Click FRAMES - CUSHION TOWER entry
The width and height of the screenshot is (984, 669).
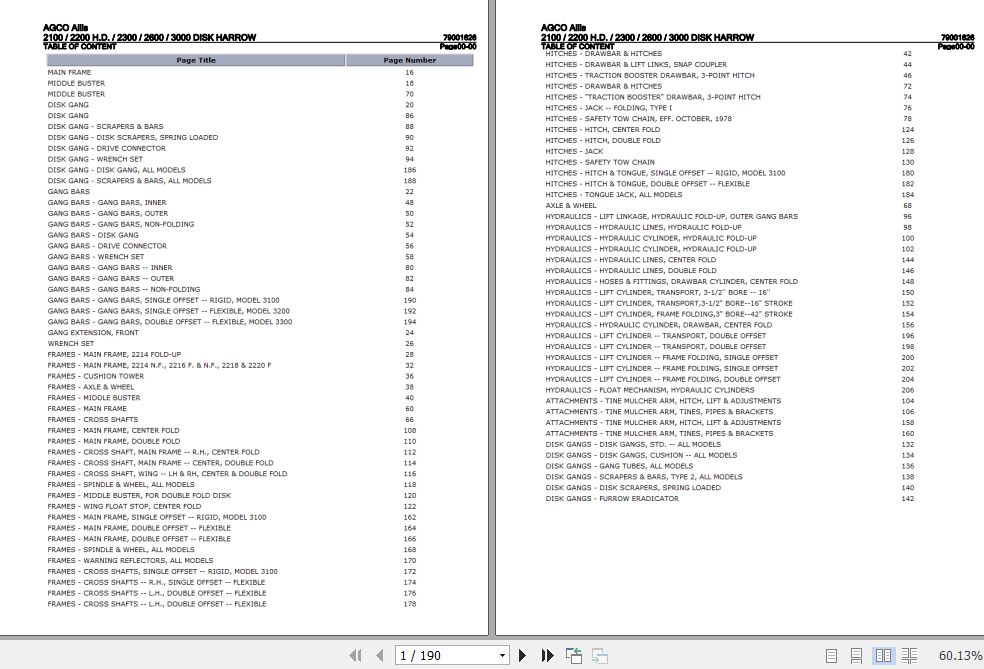[x=95, y=377]
